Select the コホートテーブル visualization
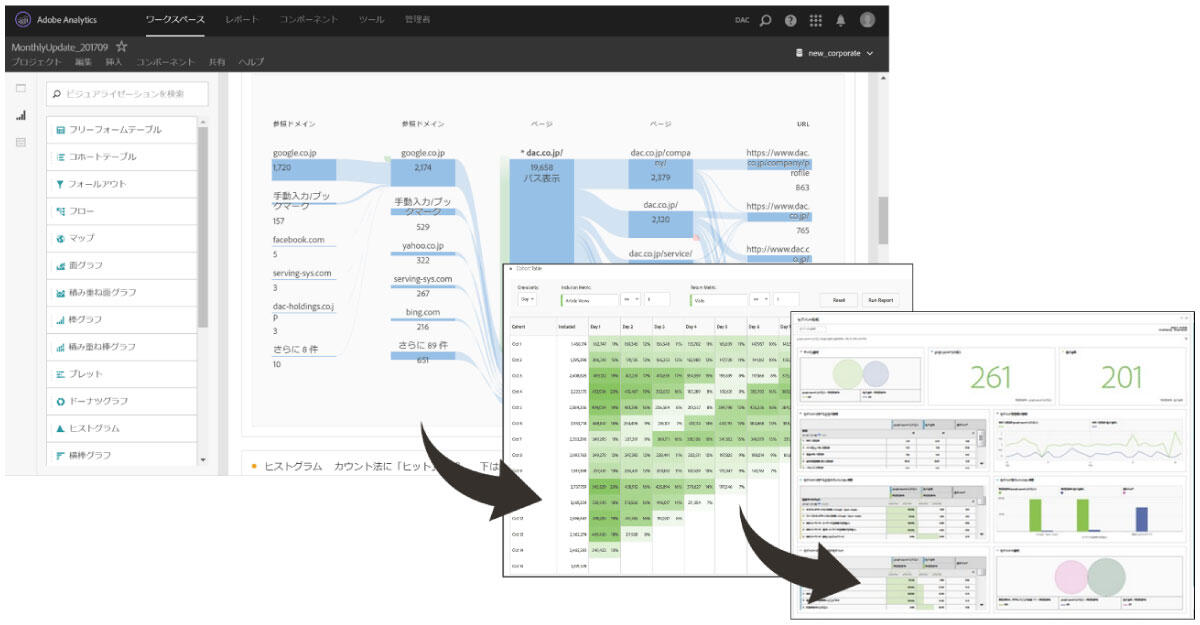1200x625 pixels. (121, 157)
